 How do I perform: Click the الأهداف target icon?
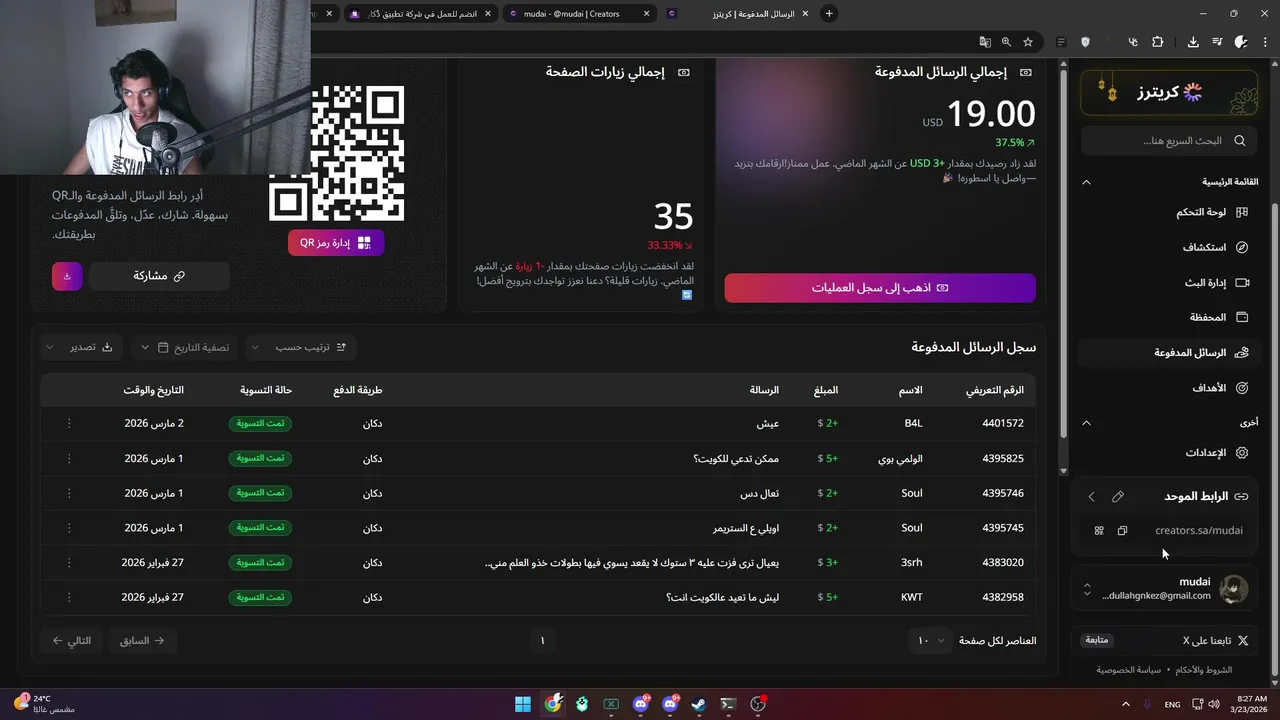point(1242,387)
